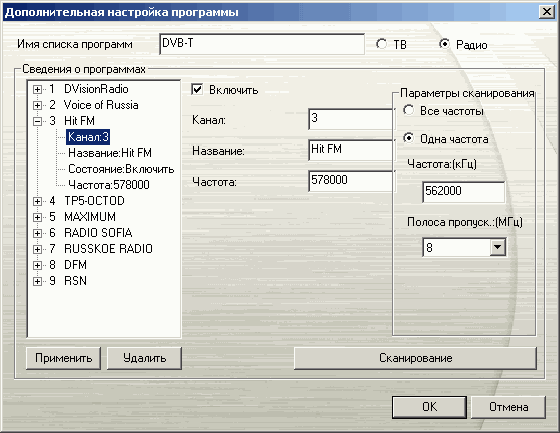Choose Все частоты scan option

(409, 110)
